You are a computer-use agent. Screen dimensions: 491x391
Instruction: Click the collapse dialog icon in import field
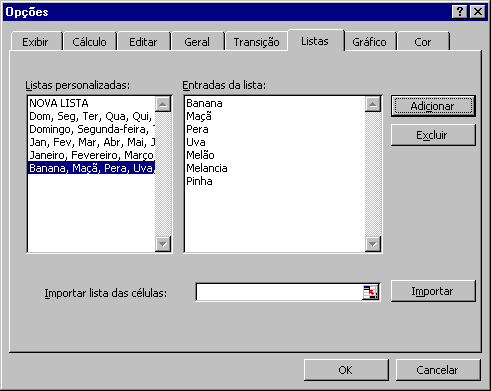(371, 292)
